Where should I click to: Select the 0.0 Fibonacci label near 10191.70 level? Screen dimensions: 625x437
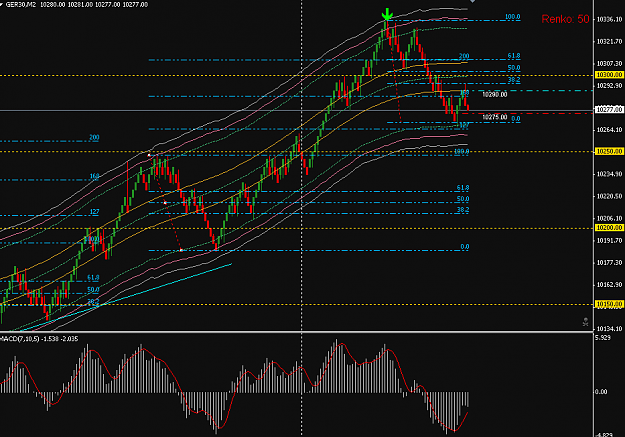465,247
